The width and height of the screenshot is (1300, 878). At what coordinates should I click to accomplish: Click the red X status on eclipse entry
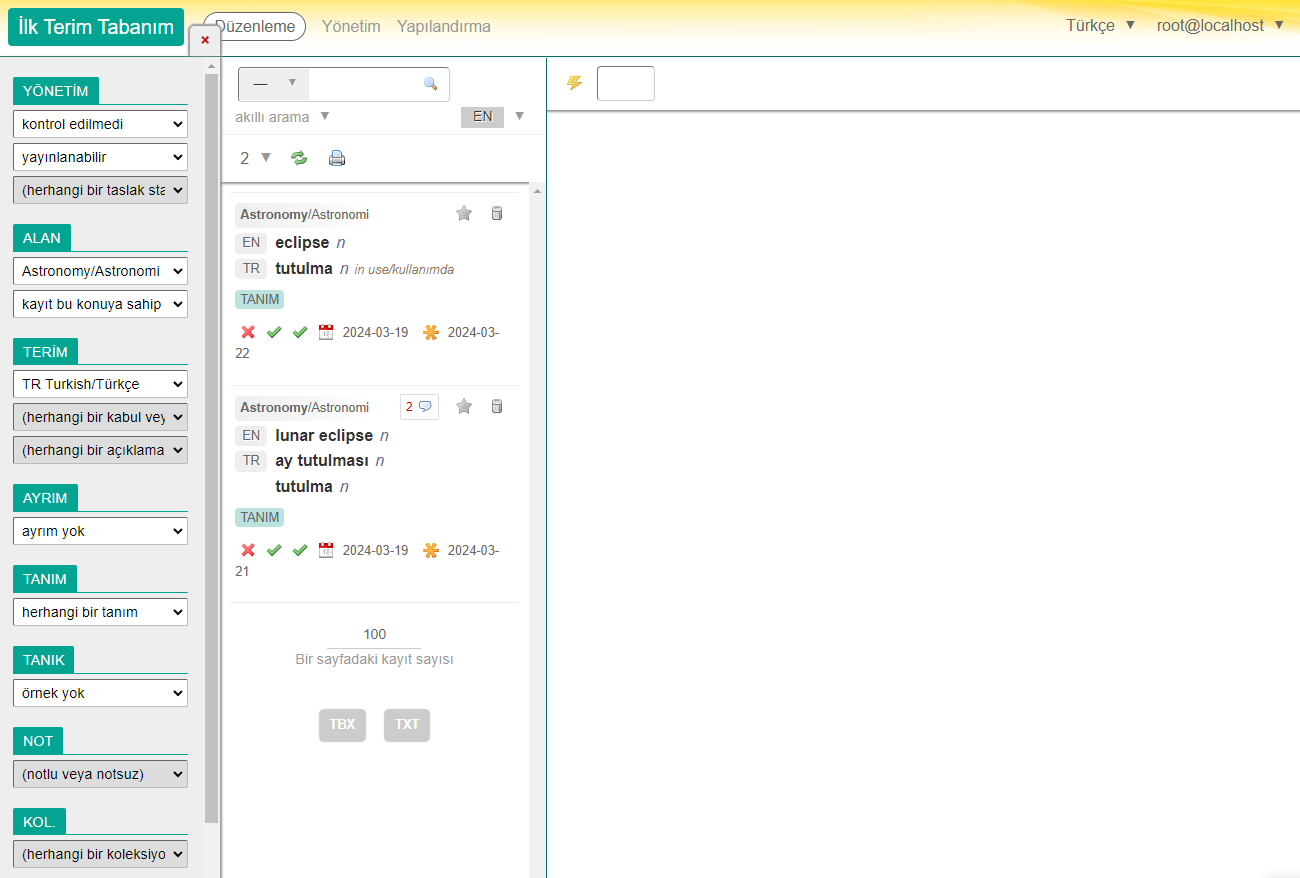pyautogui.click(x=248, y=332)
